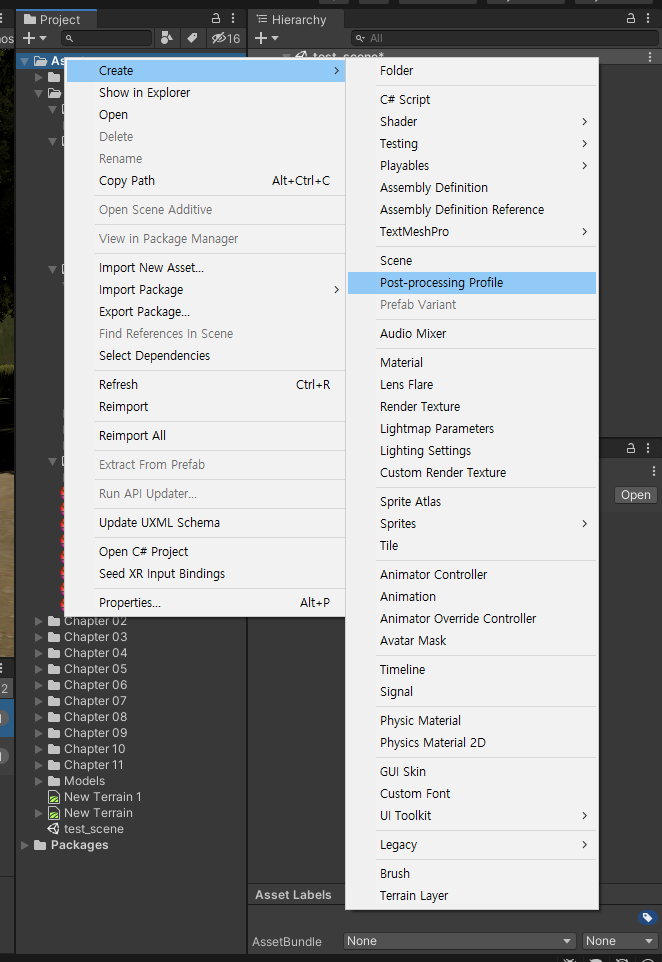This screenshot has height=962, width=662.
Task: Click Open C# Project menu item
Action: pyautogui.click(x=206, y=552)
